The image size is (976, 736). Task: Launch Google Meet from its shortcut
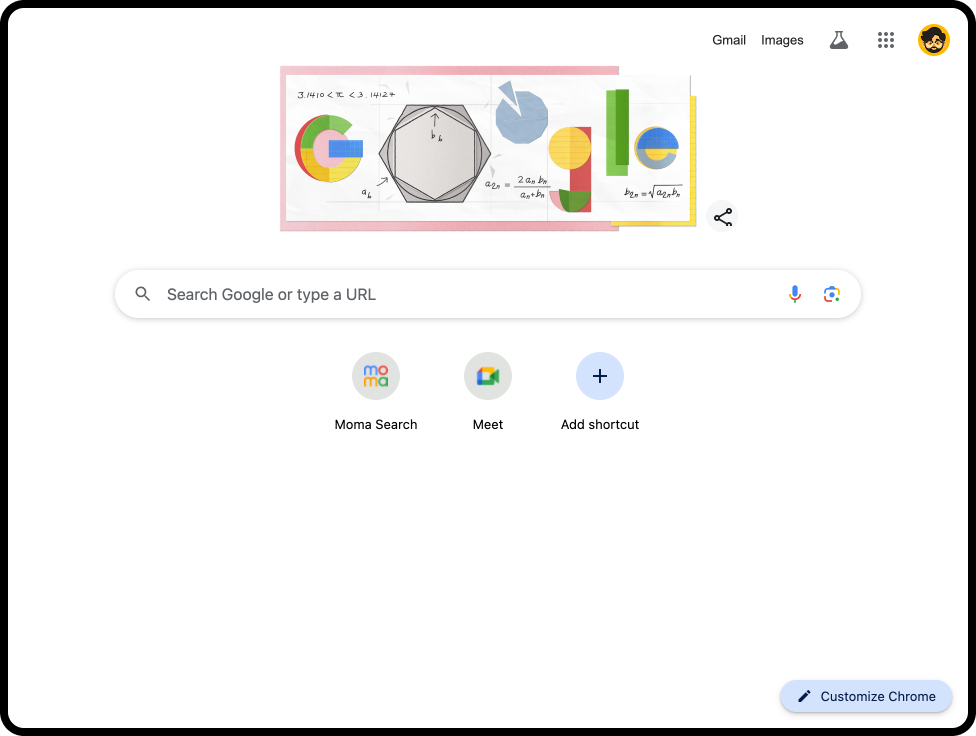(x=488, y=376)
